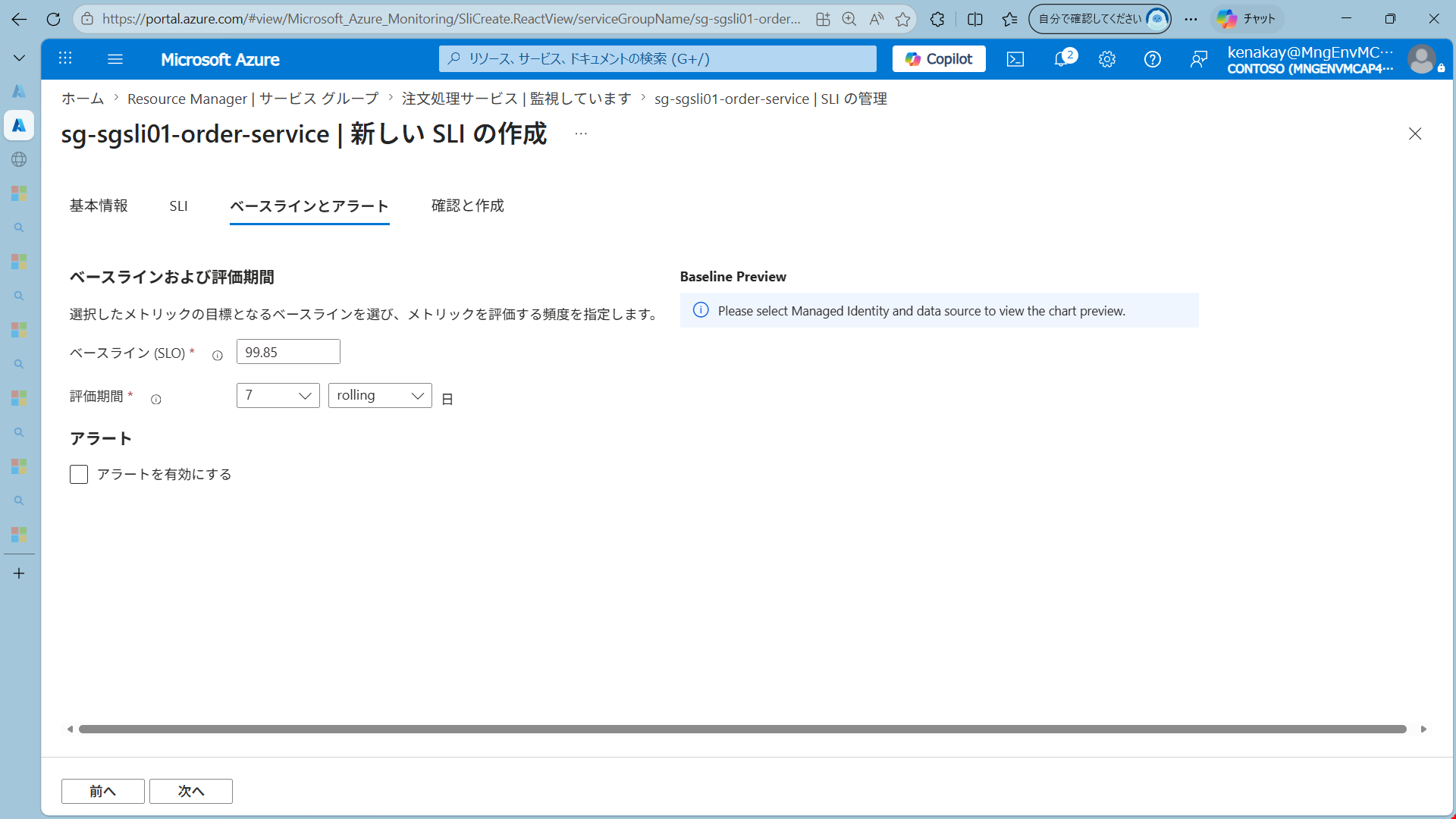
Task: Click the info icon beside ベースライン (SLO)
Action: tap(218, 356)
